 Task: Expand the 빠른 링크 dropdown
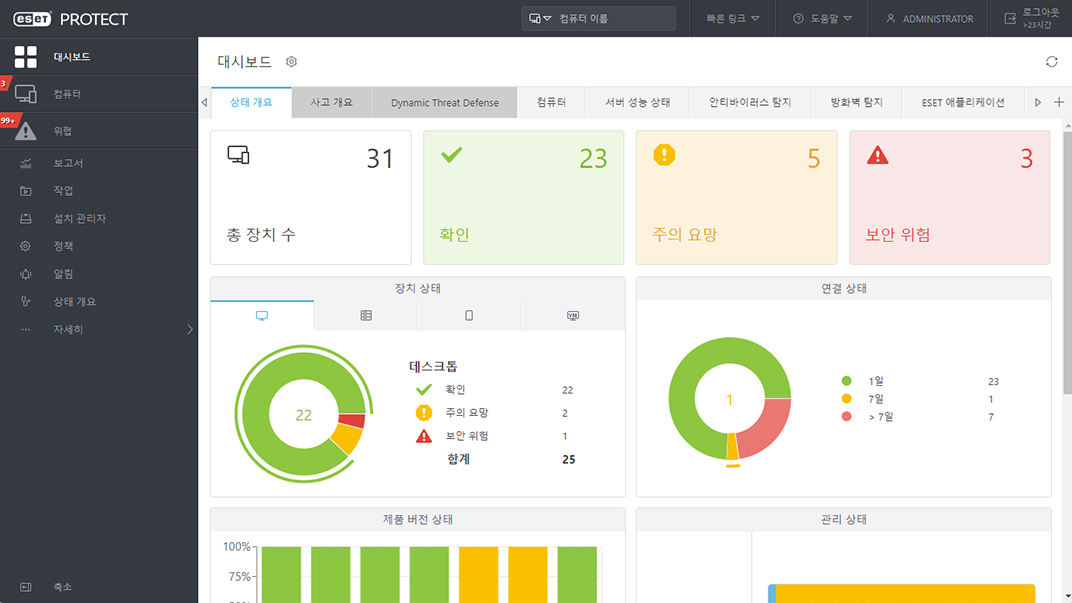point(733,19)
